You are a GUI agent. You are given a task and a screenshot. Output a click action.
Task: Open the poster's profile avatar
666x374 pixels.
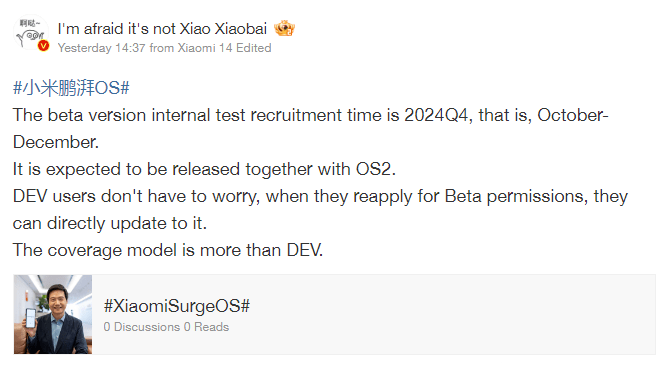(x=31, y=34)
